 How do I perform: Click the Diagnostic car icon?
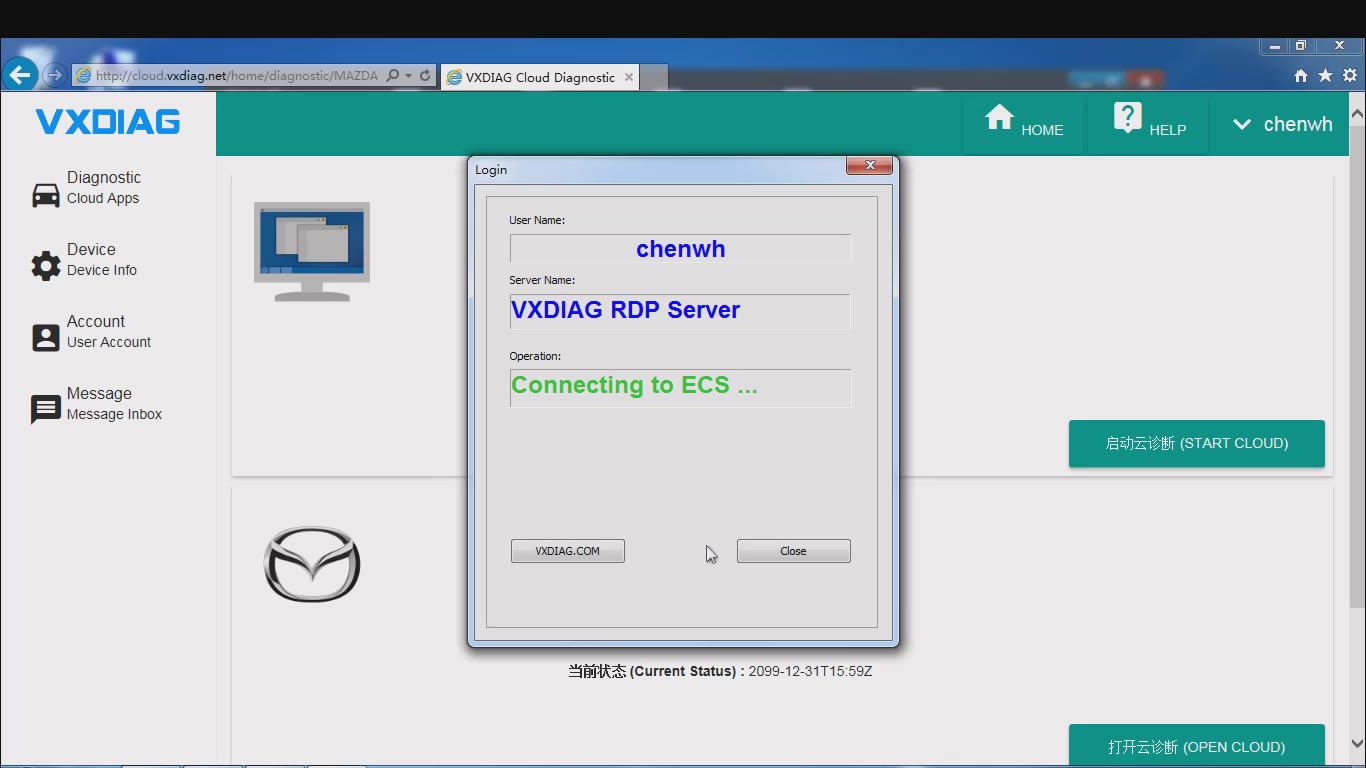(46, 194)
